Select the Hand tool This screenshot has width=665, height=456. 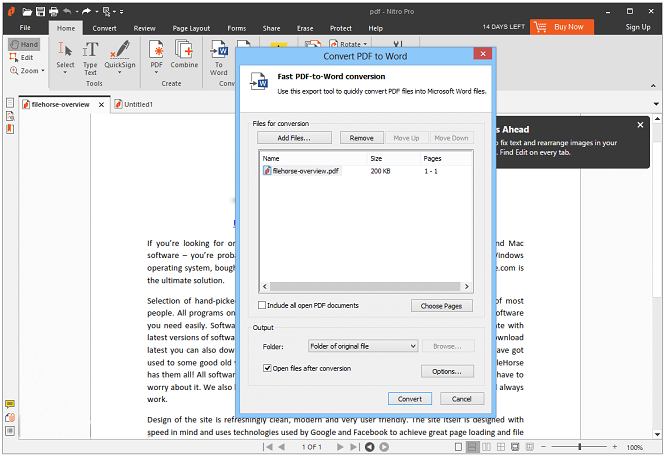point(24,45)
